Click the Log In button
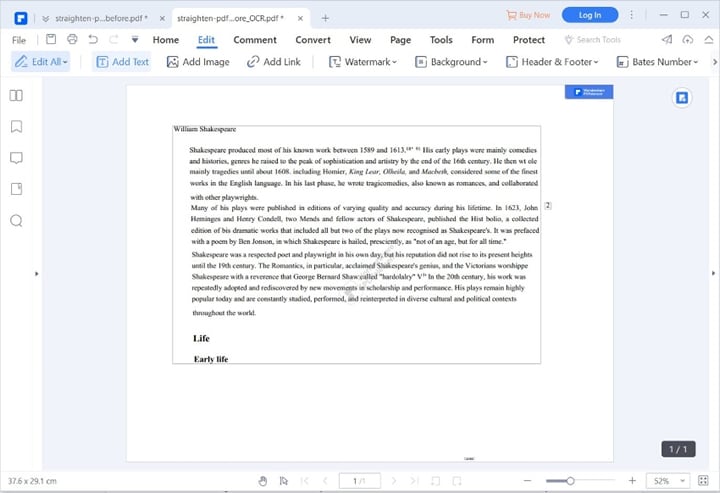Viewport: 720px width, 493px height. [x=590, y=15]
